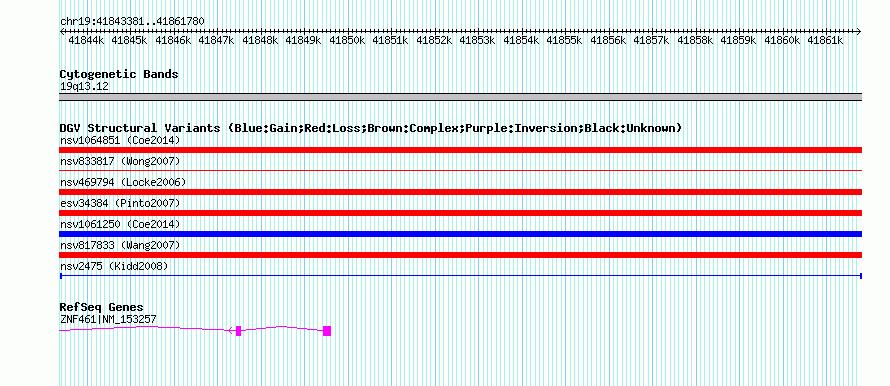This screenshot has width=890, height=386.
Task: Select the 41844k ruler tick label
Action: pyautogui.click(x=86, y=40)
